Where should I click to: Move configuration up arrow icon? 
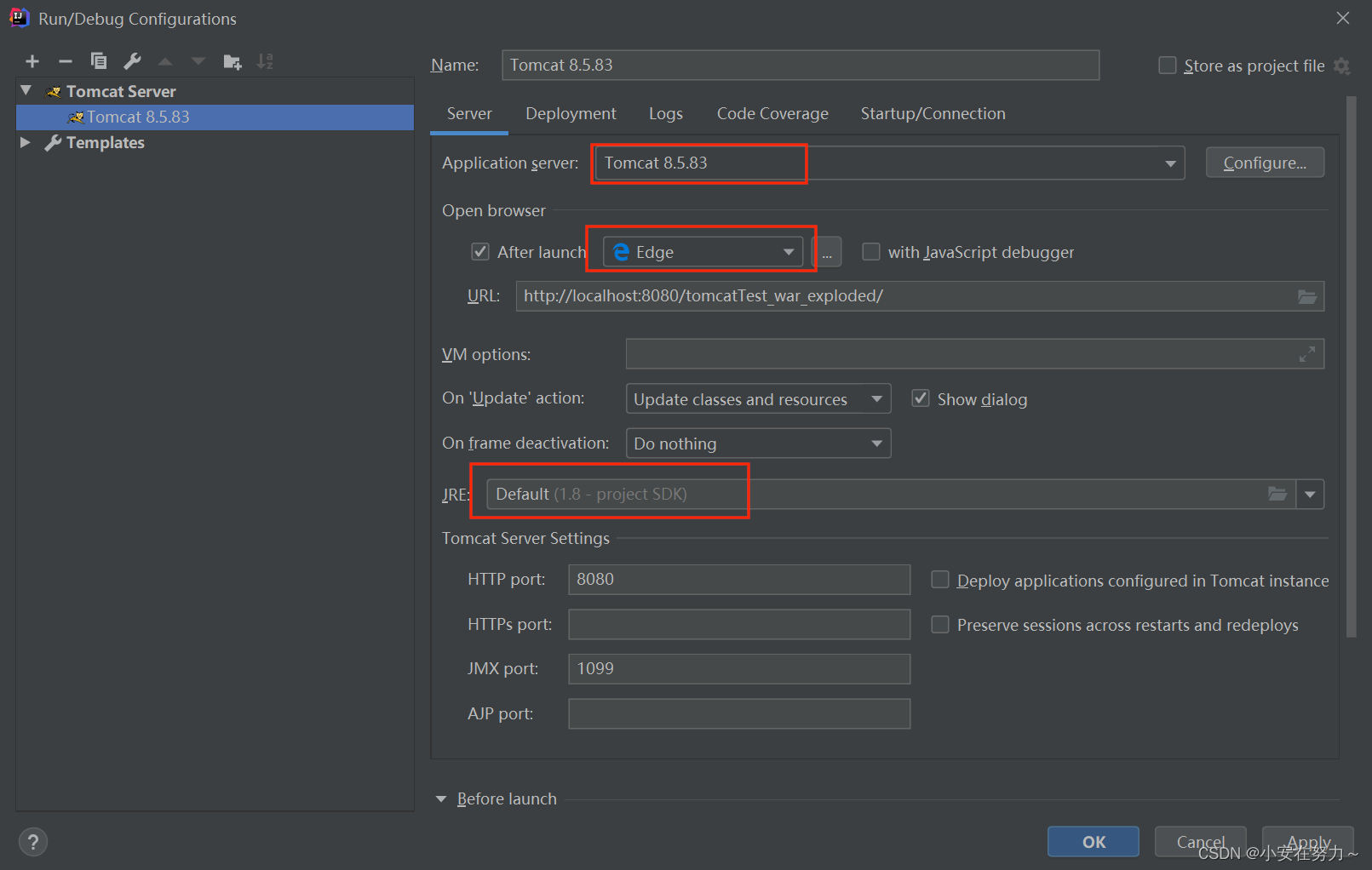(165, 61)
